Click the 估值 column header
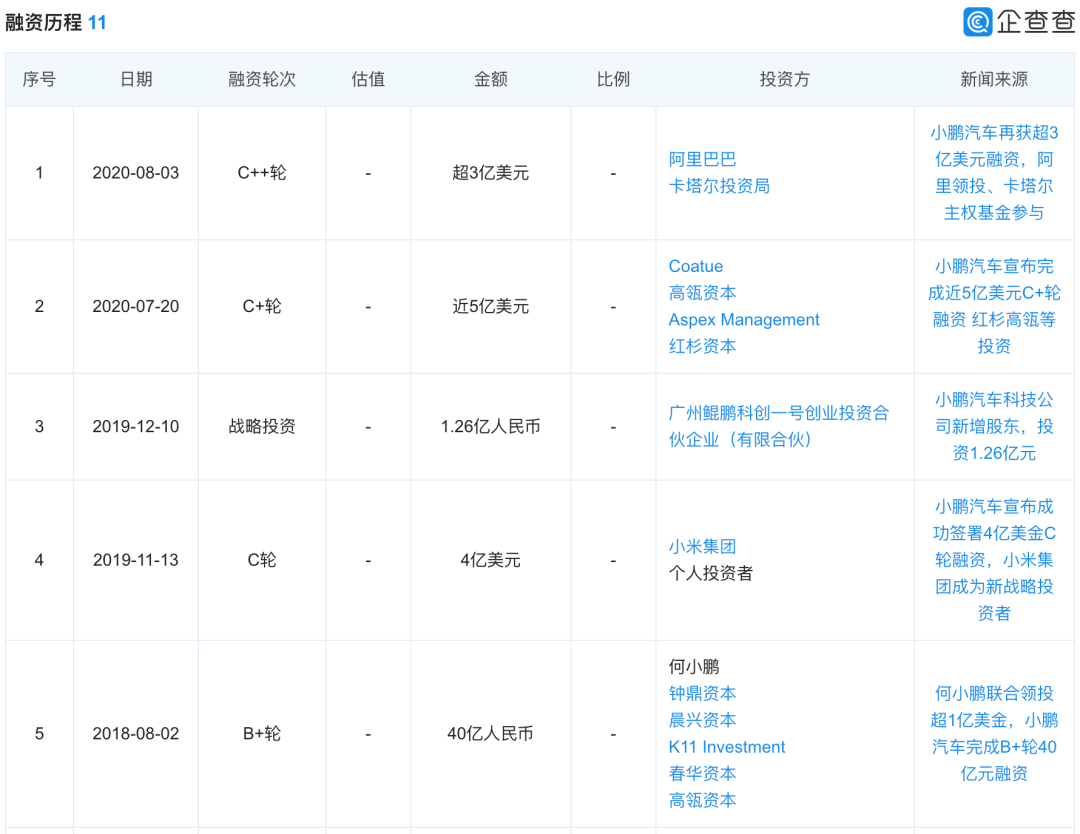 pos(368,79)
